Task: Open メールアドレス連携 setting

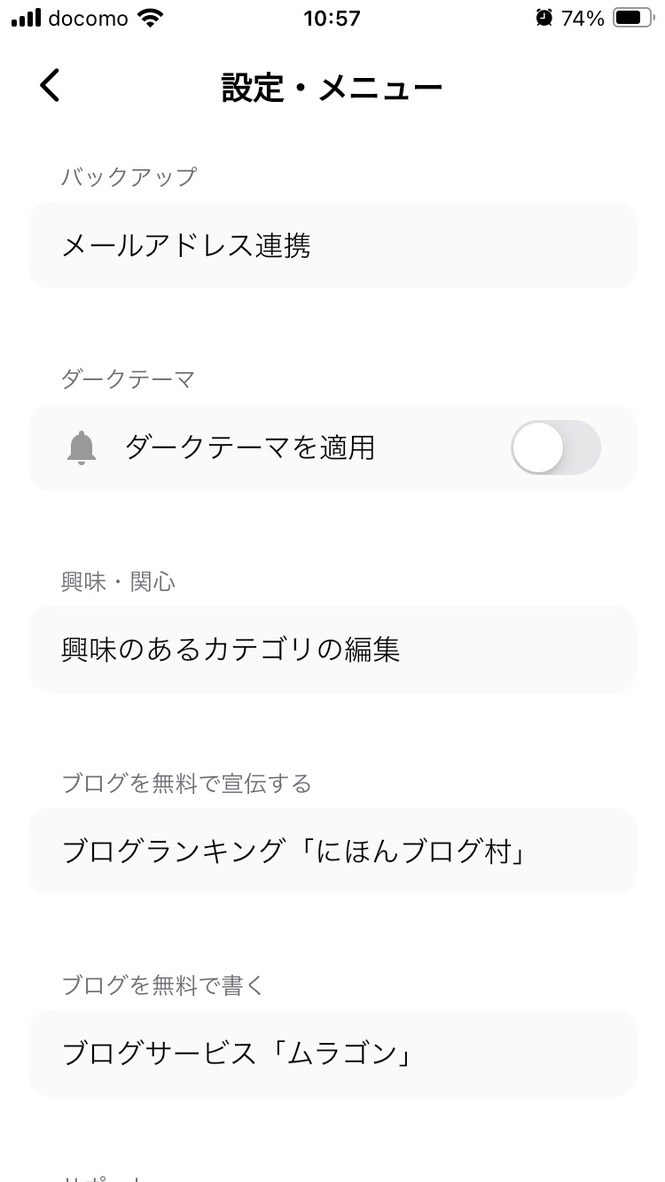Action: click(332, 246)
